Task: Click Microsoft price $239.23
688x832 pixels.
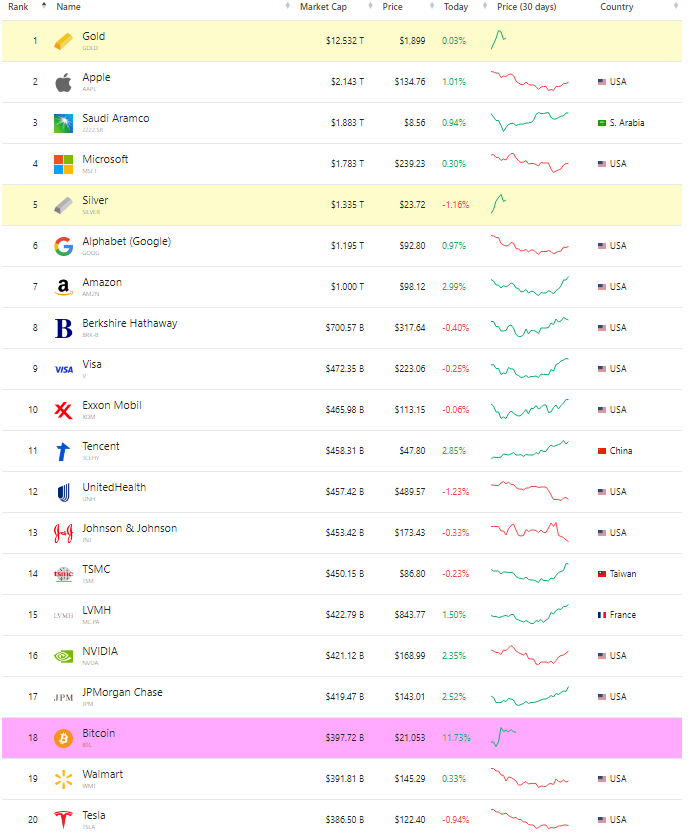Action: click(x=410, y=164)
